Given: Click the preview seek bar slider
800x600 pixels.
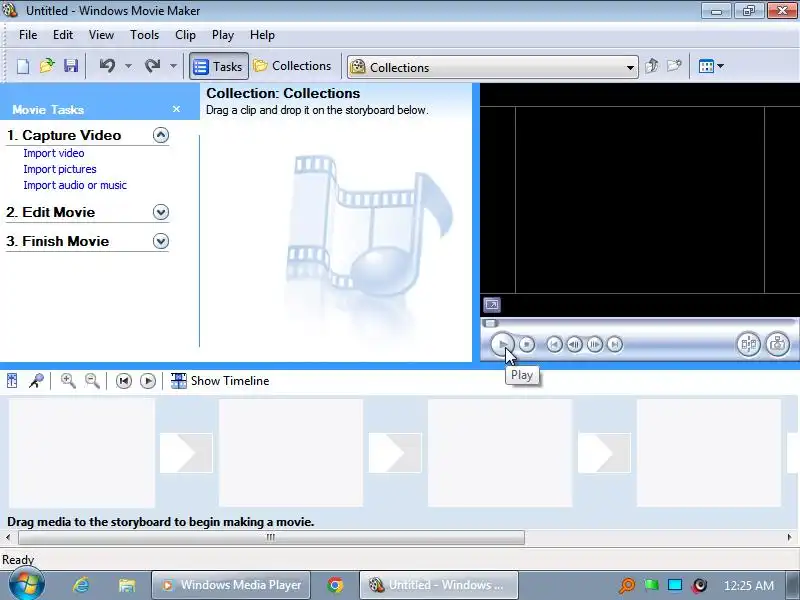Looking at the screenshot, I should click(x=490, y=323).
